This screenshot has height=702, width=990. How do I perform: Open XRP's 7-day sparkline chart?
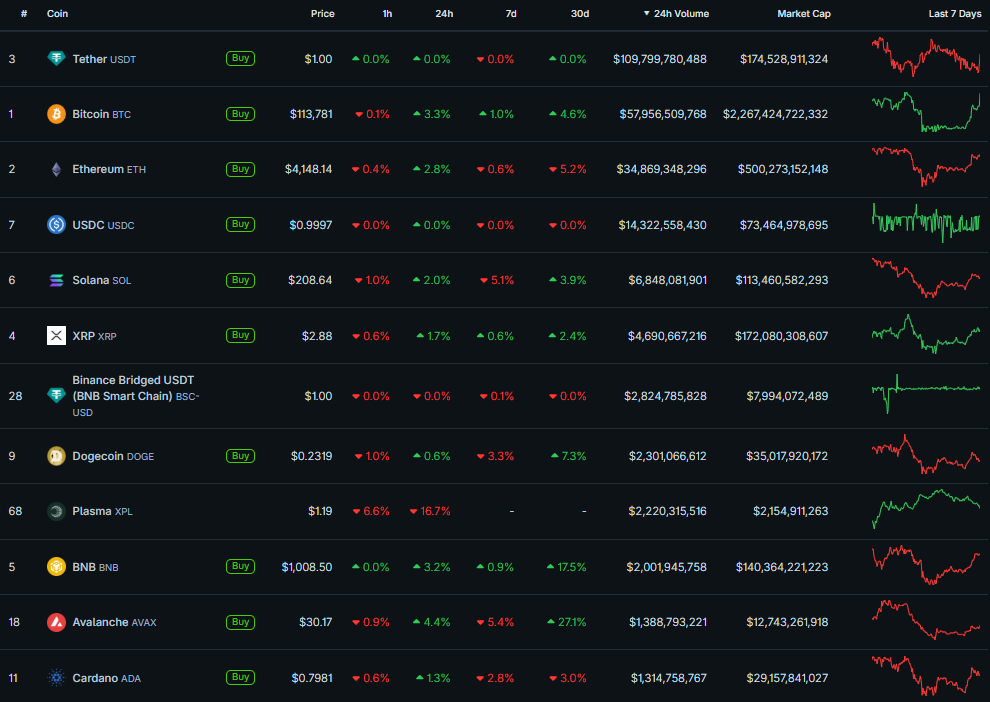click(x=926, y=333)
